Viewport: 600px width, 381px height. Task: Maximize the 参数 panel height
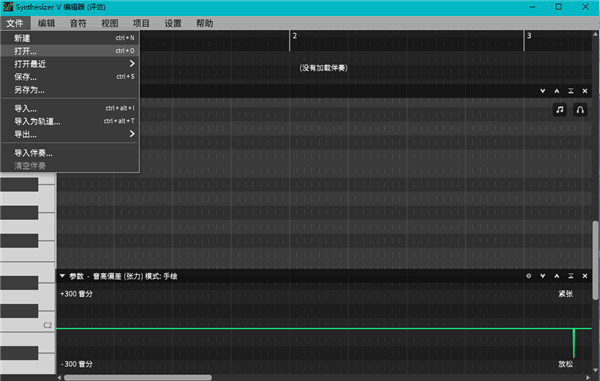click(x=571, y=276)
